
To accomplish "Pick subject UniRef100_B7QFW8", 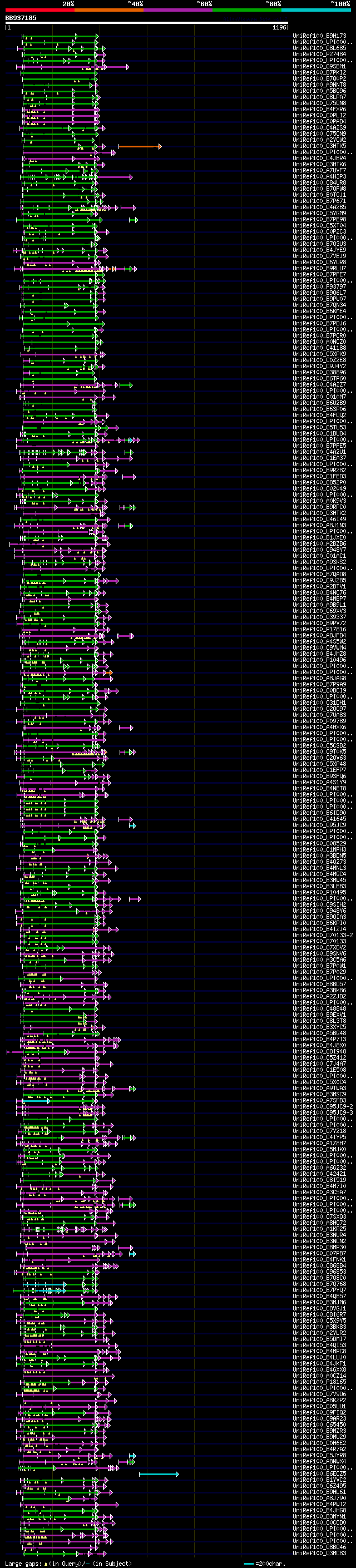I will (319, 189).
